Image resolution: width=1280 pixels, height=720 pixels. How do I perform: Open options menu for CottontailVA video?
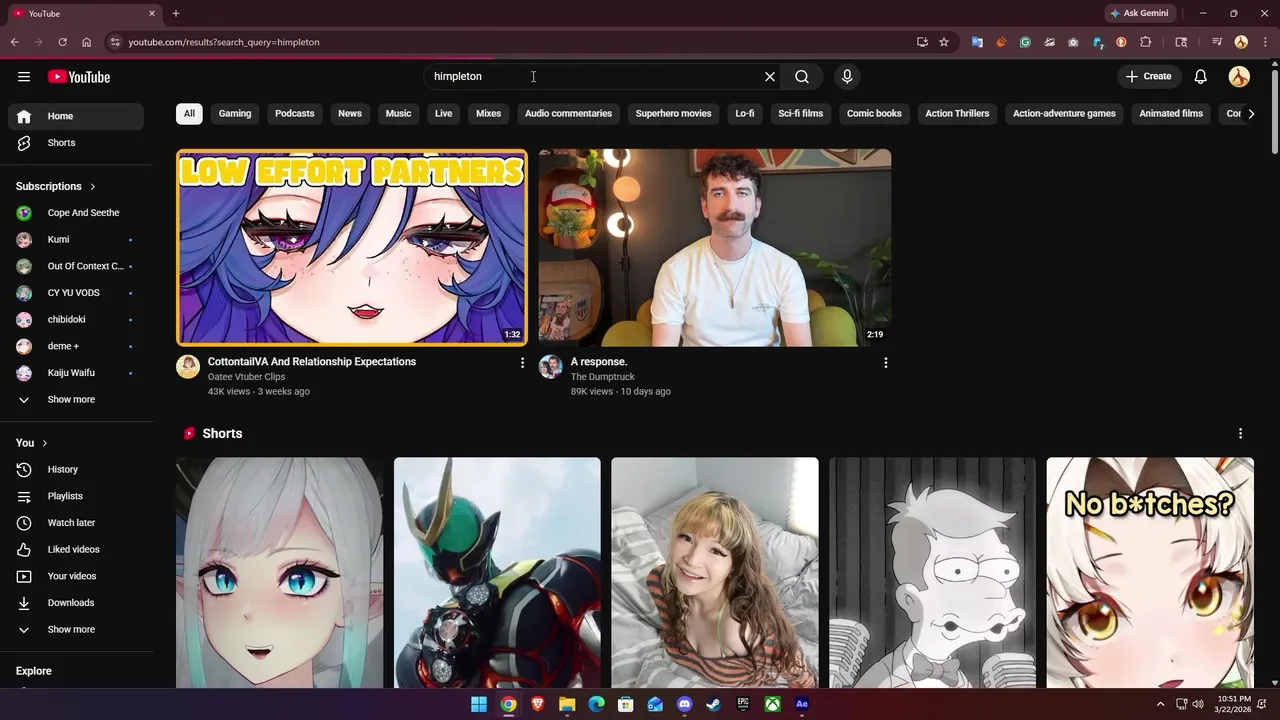(x=522, y=363)
